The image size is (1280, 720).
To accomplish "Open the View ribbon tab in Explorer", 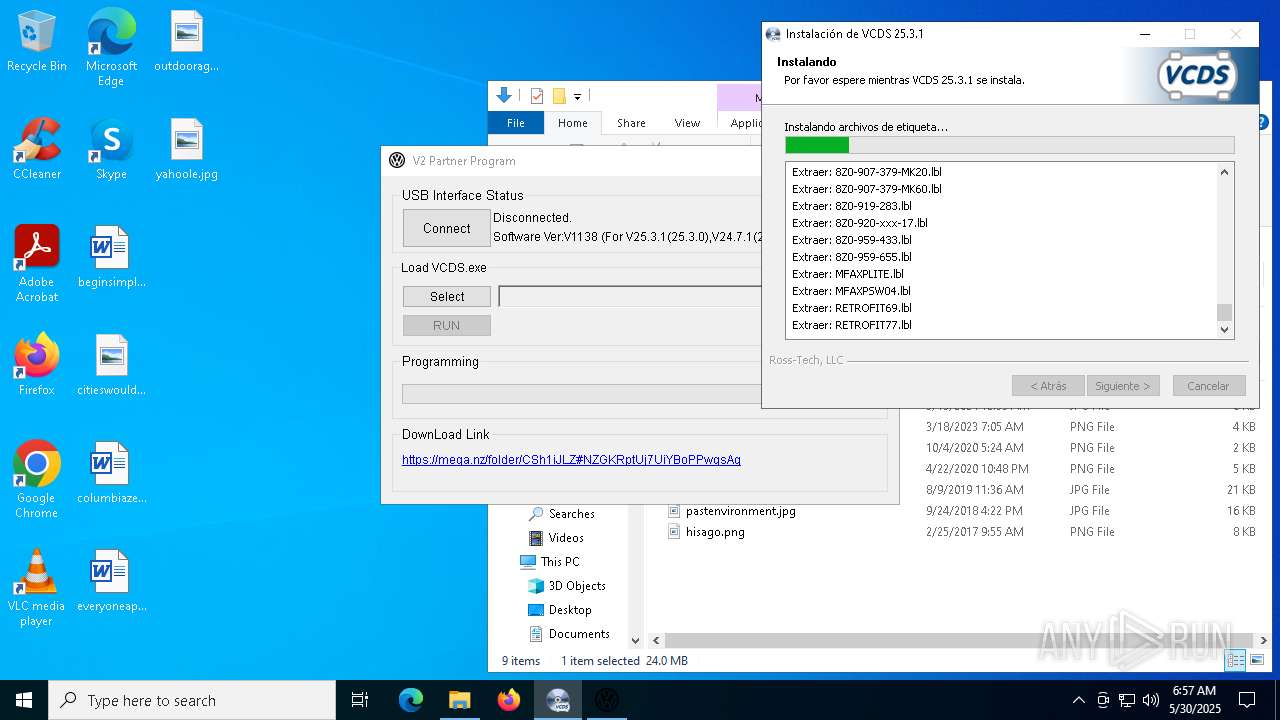I will tap(687, 123).
